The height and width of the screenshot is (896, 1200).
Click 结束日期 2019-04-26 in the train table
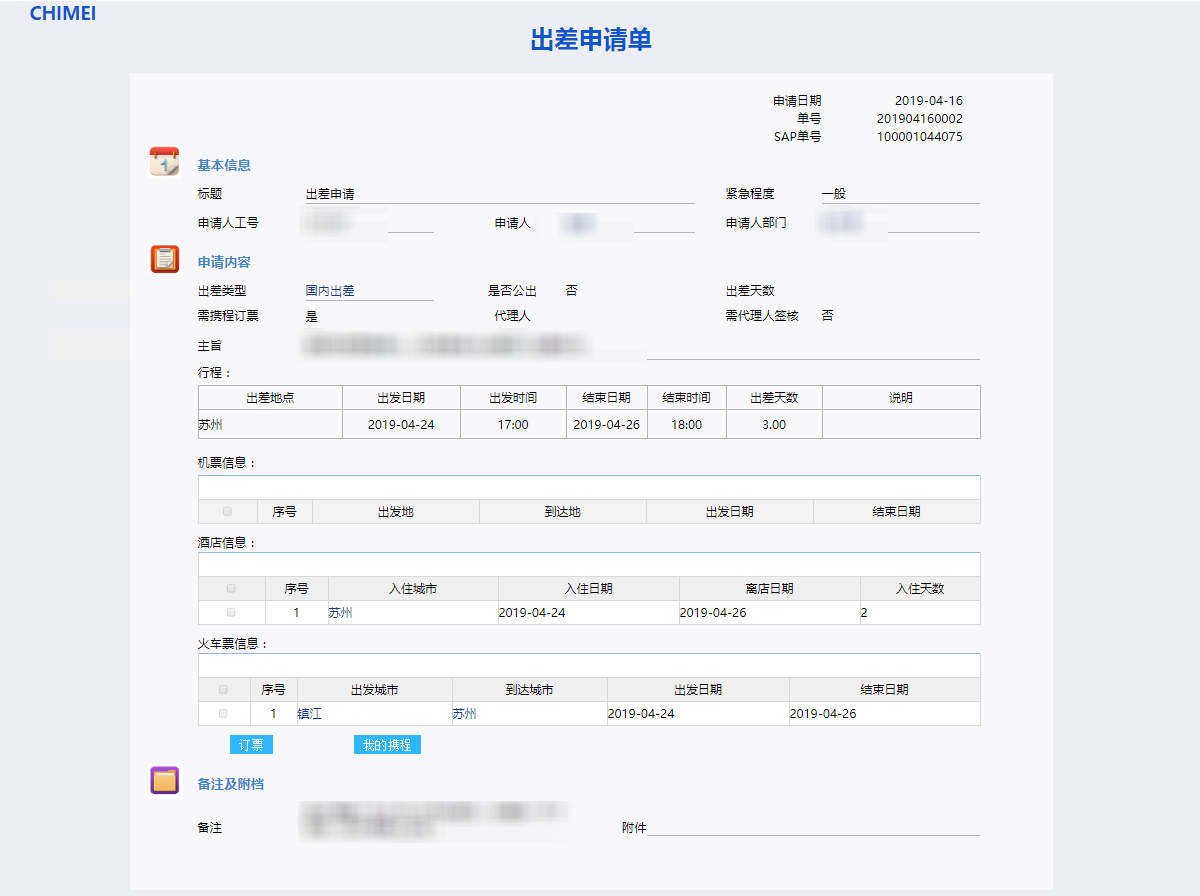click(x=885, y=713)
